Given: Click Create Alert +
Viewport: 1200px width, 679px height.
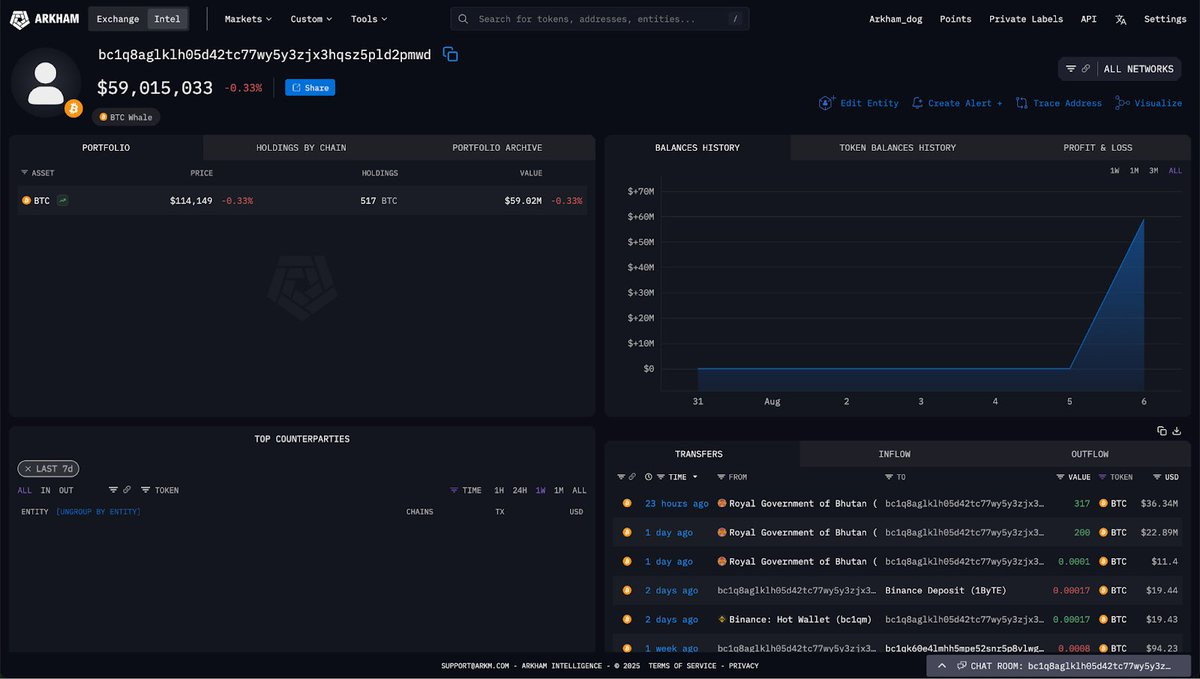Looking at the screenshot, I should tap(956, 103).
